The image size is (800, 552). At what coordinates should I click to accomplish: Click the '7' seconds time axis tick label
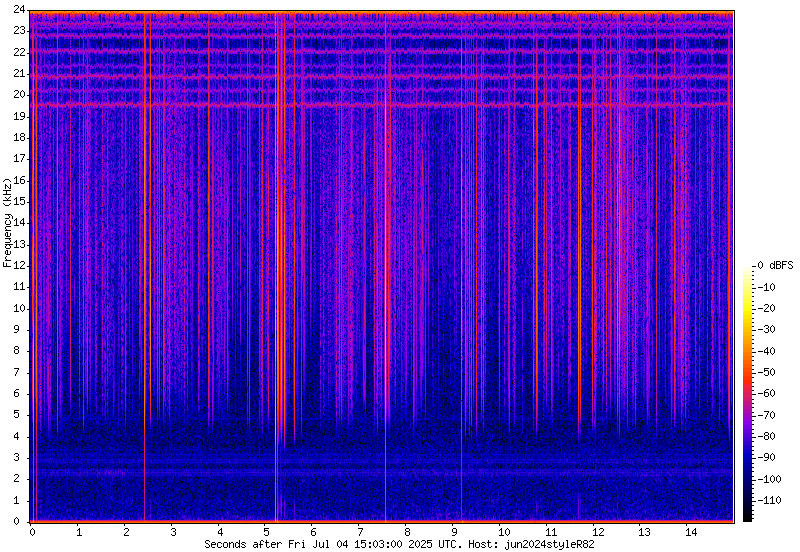click(360, 533)
